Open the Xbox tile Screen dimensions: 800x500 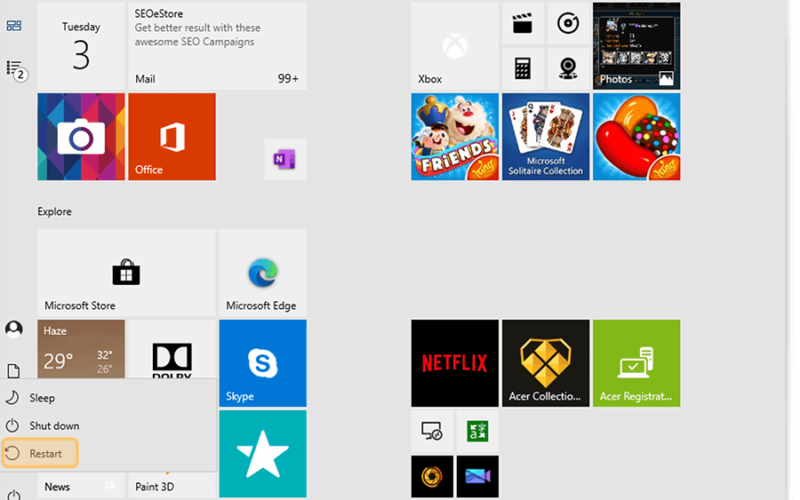[455, 46]
